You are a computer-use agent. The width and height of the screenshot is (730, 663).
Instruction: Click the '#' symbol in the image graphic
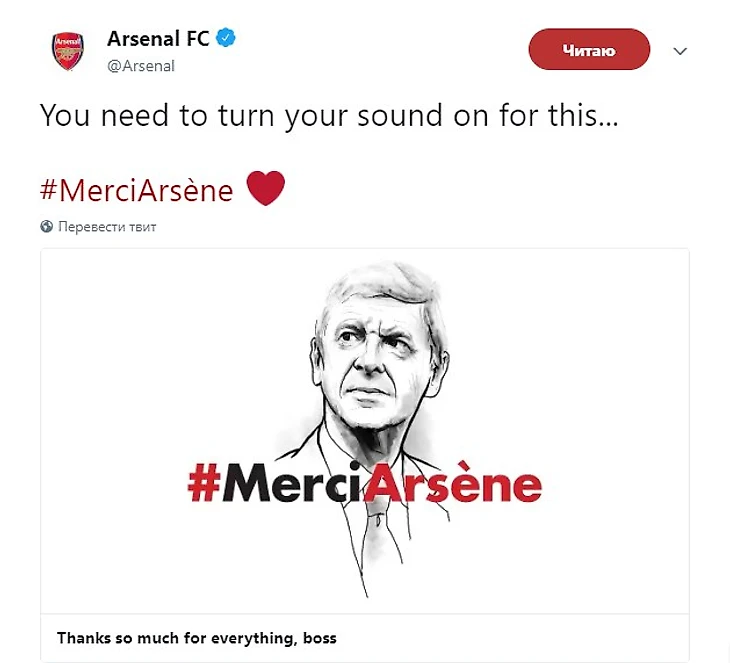[x=204, y=483]
